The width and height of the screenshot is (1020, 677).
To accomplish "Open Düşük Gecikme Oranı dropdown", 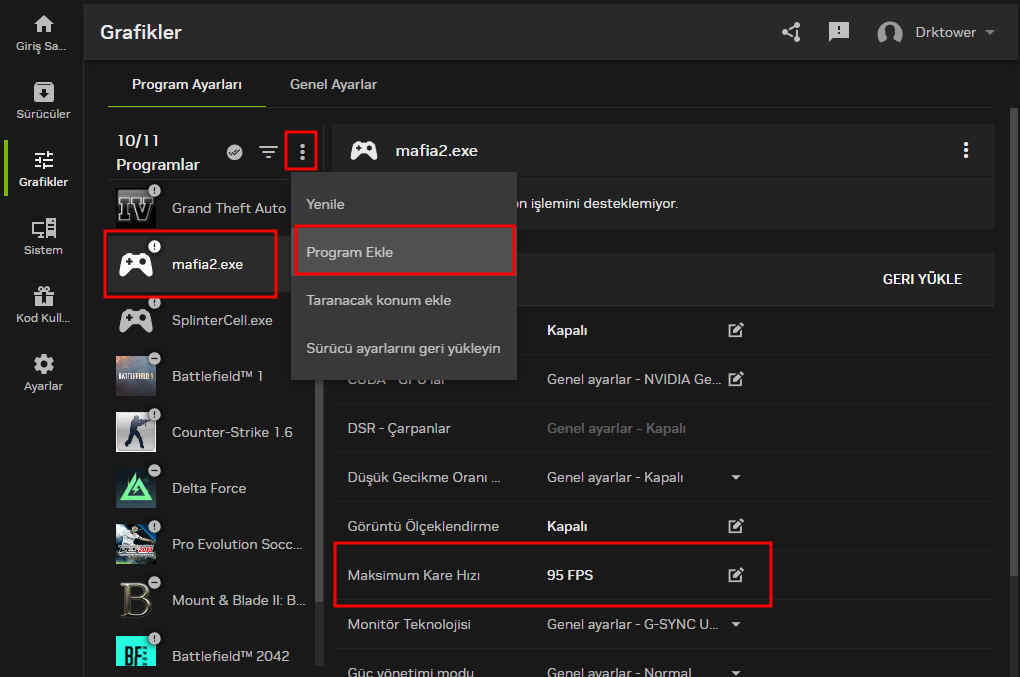I will [736, 477].
